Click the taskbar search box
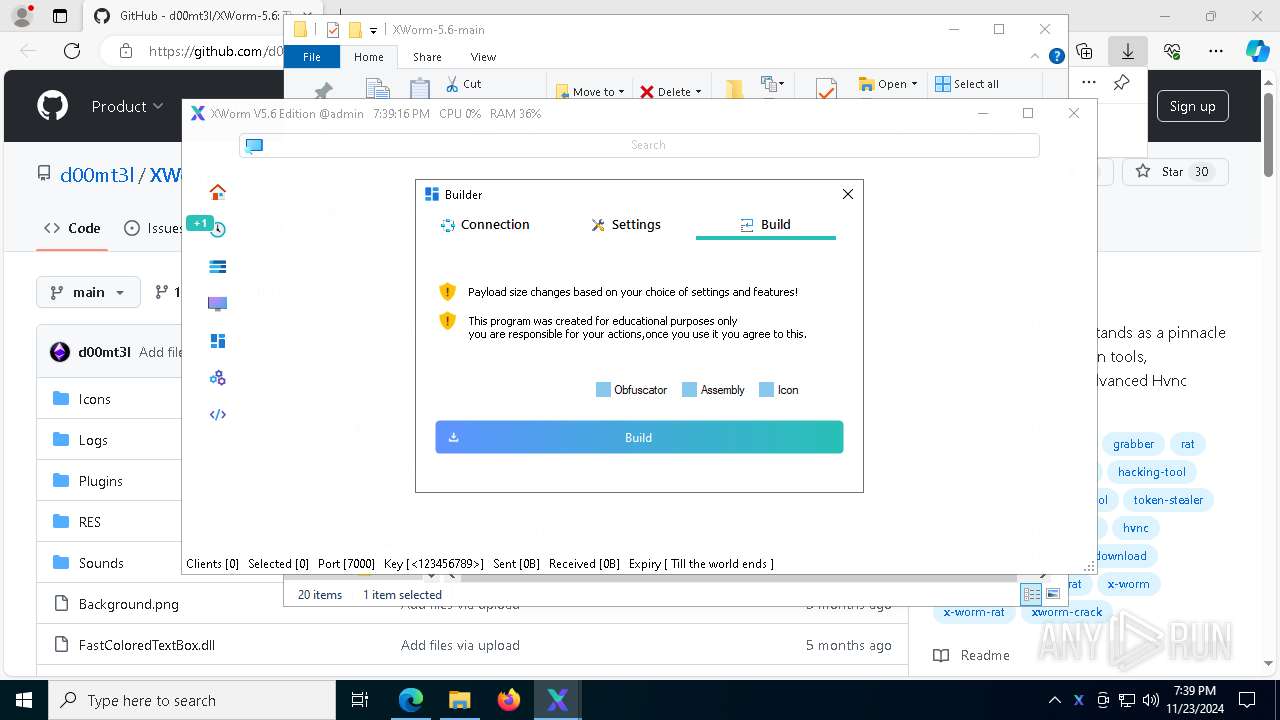Image resolution: width=1280 pixels, height=720 pixels. (x=192, y=700)
